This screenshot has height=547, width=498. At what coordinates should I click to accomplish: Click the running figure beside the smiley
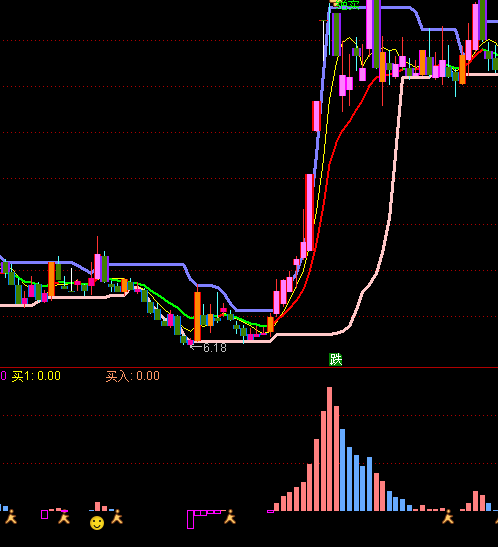(117, 517)
